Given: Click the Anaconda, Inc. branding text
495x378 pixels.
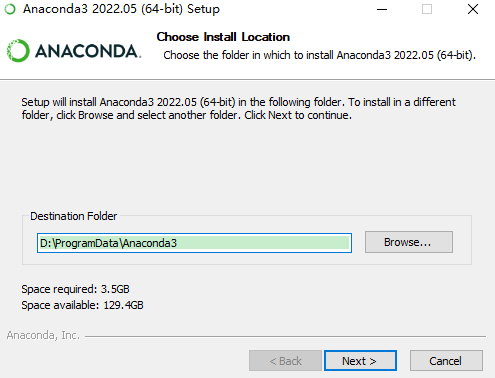Looking at the screenshot, I should (43, 335).
